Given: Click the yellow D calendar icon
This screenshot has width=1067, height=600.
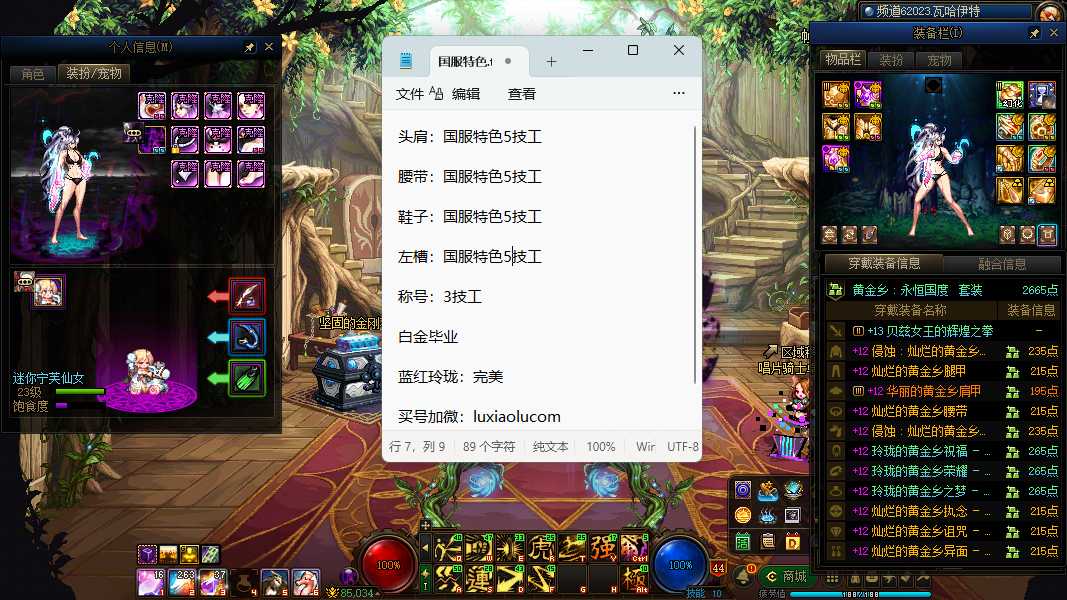Looking at the screenshot, I should click(x=793, y=541).
